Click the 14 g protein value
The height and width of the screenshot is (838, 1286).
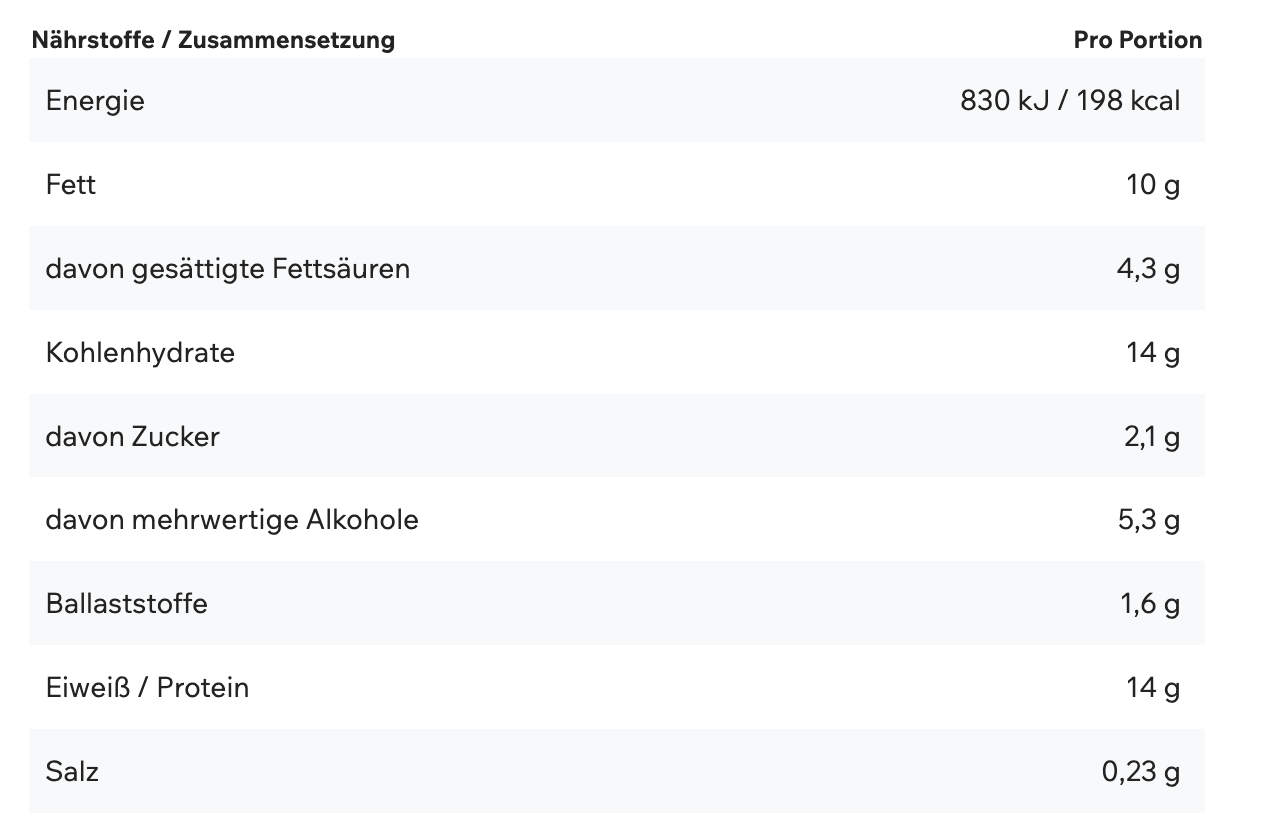pos(1153,688)
